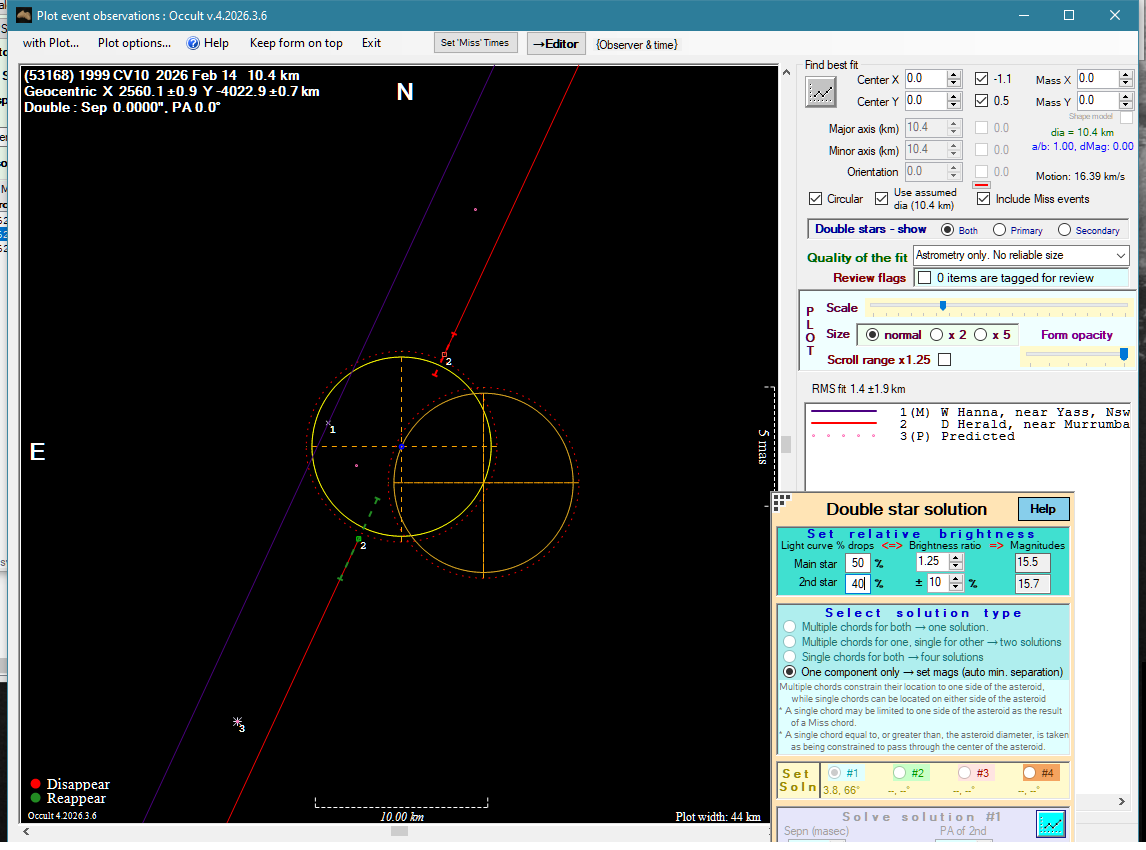Click the Set 'Miss' Times button
Viewport: 1146px width, 850px height.
click(x=476, y=43)
